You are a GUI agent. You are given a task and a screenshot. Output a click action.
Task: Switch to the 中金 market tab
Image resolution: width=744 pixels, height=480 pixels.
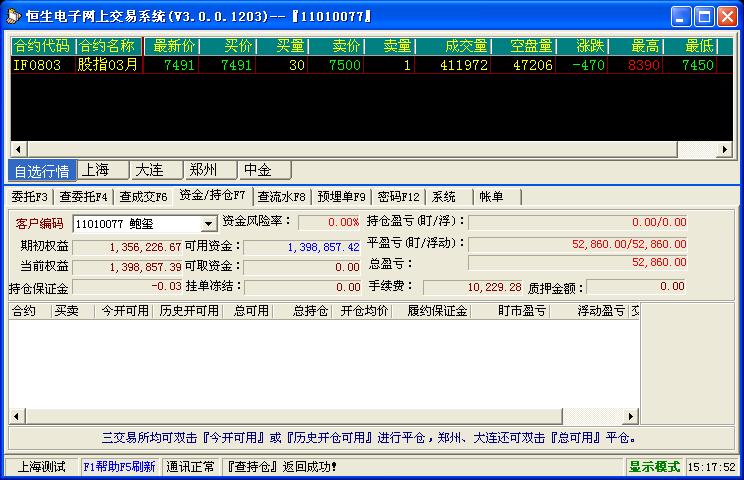tap(265, 170)
